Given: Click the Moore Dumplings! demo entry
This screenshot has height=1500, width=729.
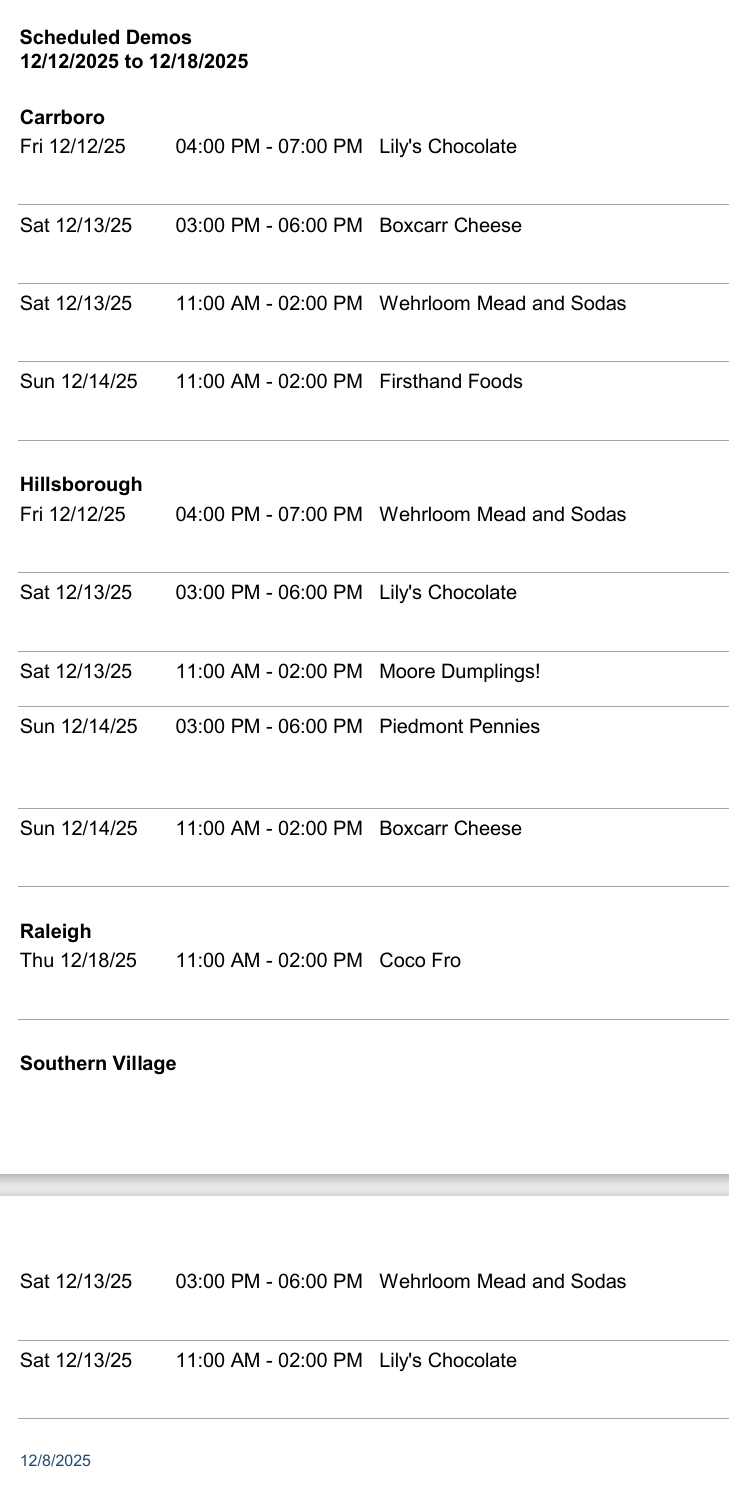Looking at the screenshot, I should (460, 669).
